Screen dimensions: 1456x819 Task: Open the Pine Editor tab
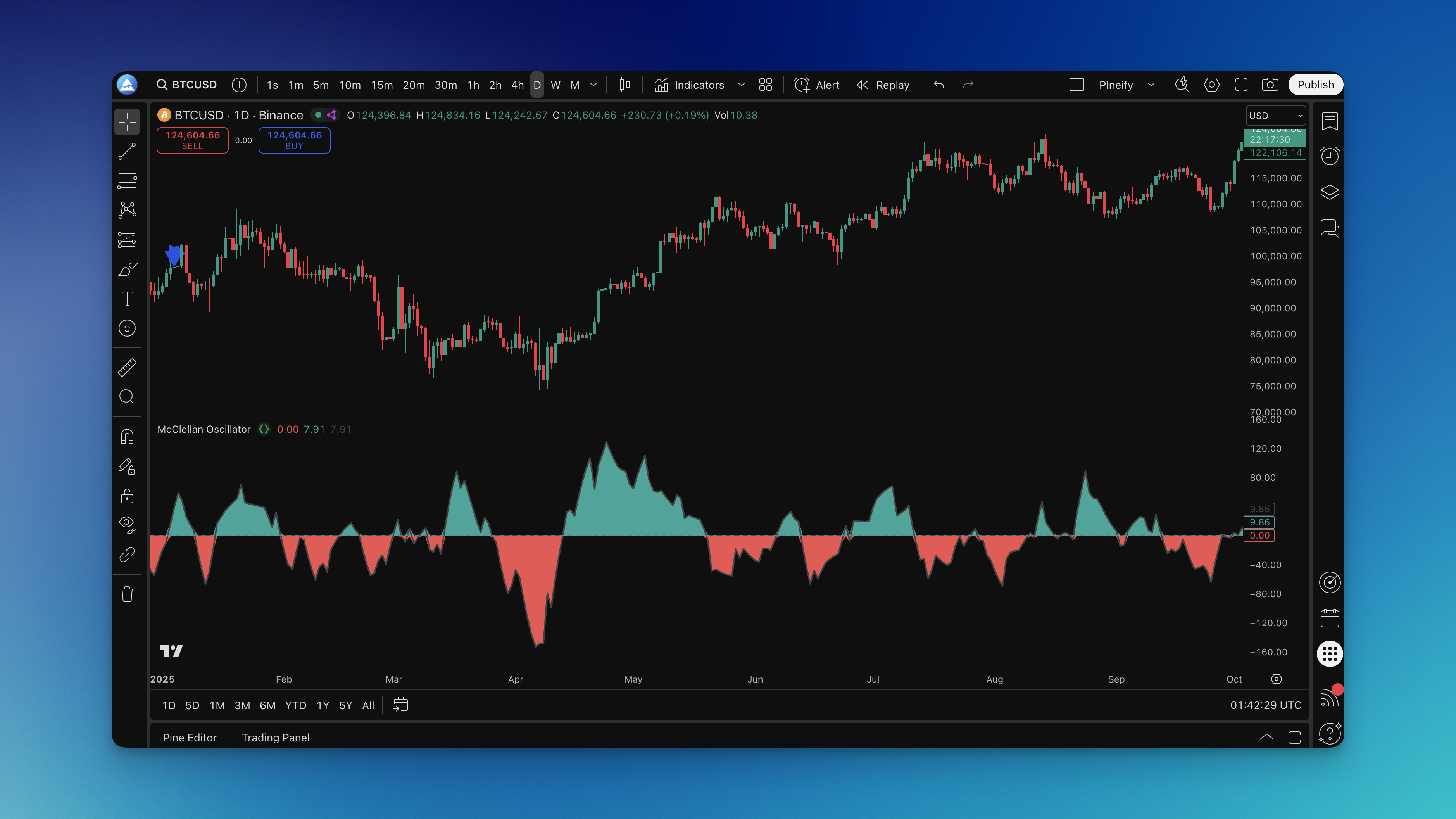tap(189, 737)
